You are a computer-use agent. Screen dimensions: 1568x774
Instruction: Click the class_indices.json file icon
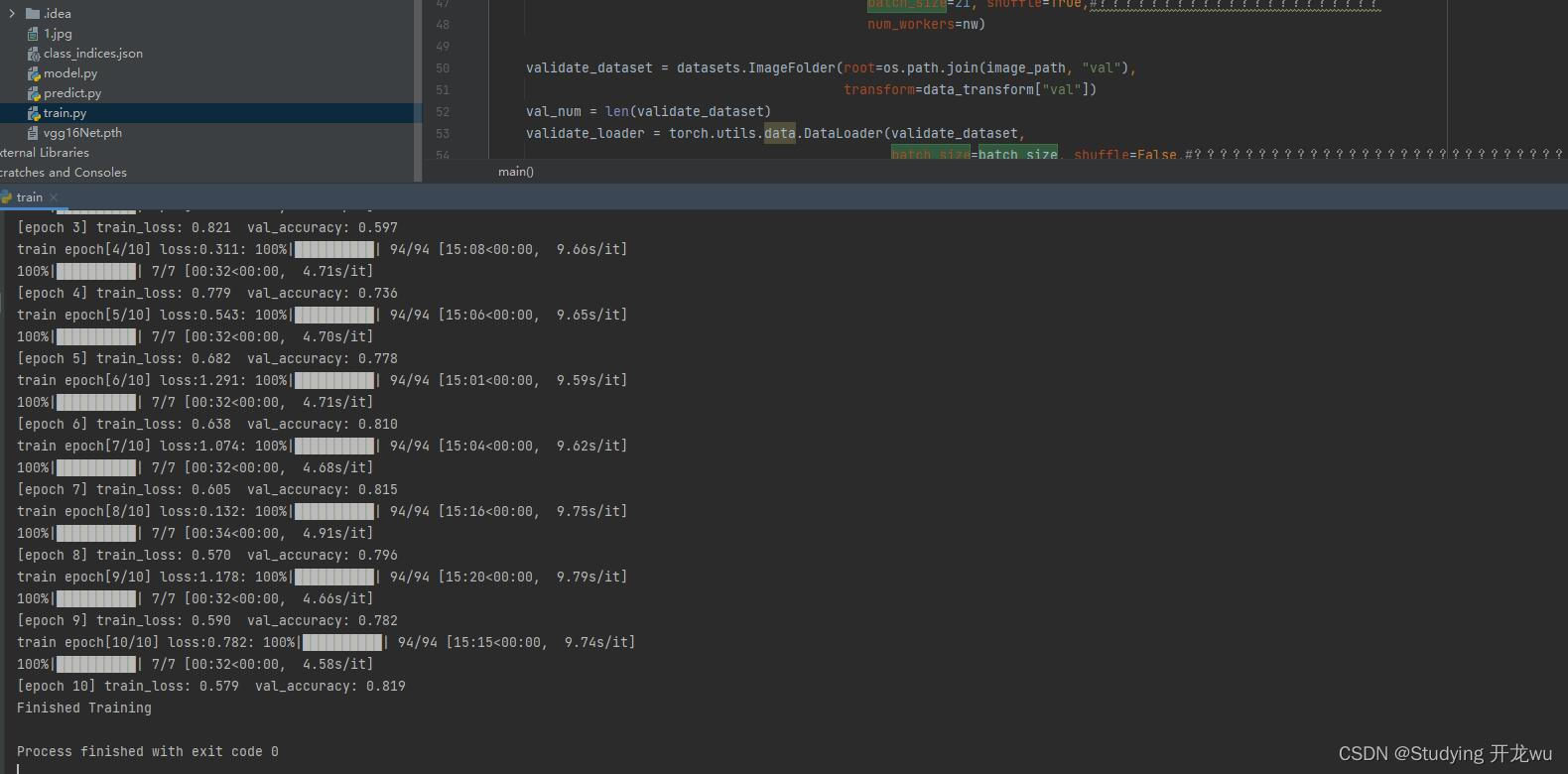pos(33,54)
